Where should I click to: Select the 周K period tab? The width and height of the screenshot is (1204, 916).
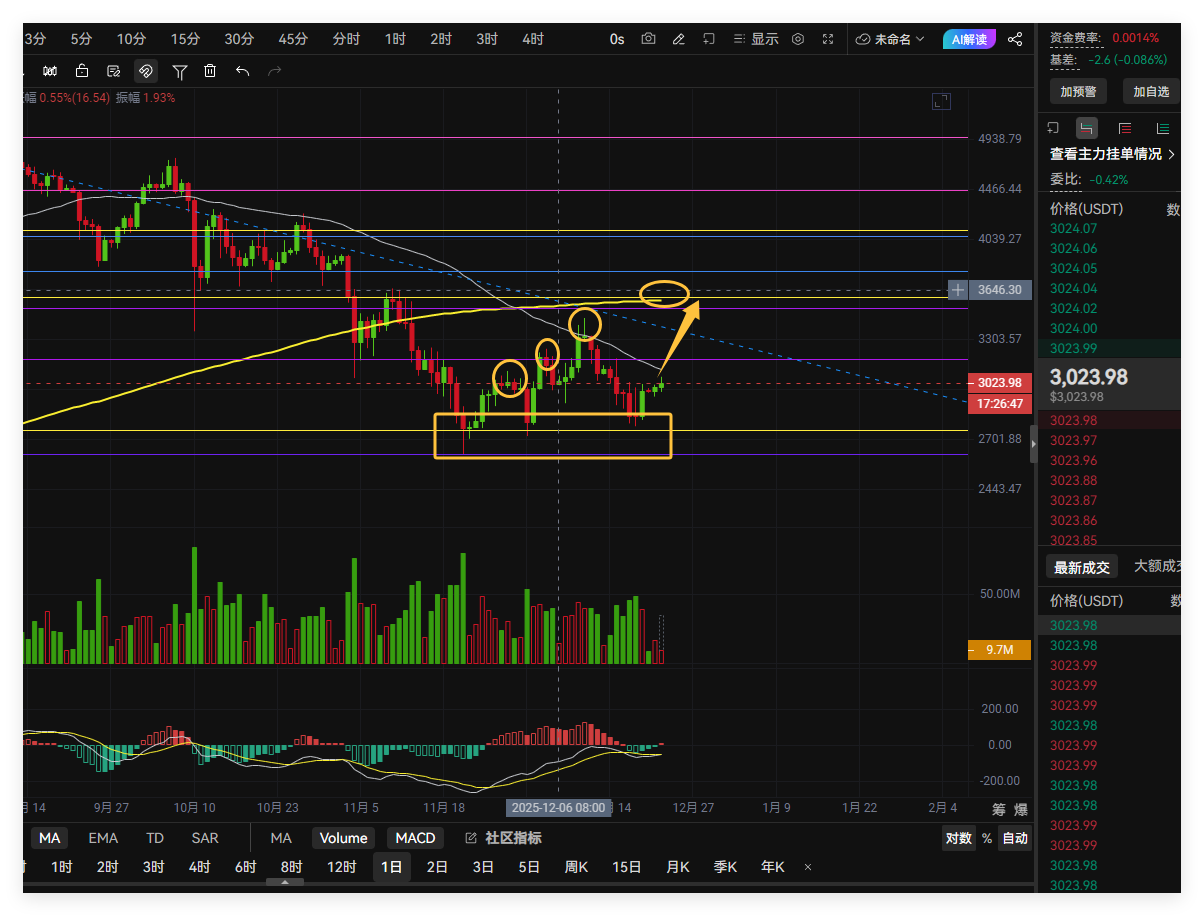tap(576, 867)
